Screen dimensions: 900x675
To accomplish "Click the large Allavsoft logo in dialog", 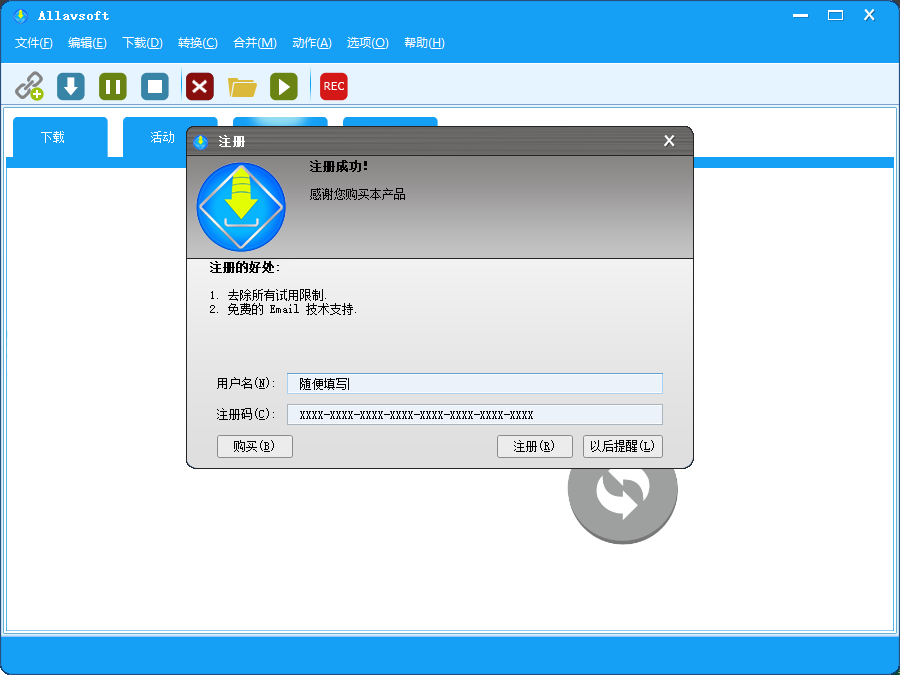I will click(241, 207).
